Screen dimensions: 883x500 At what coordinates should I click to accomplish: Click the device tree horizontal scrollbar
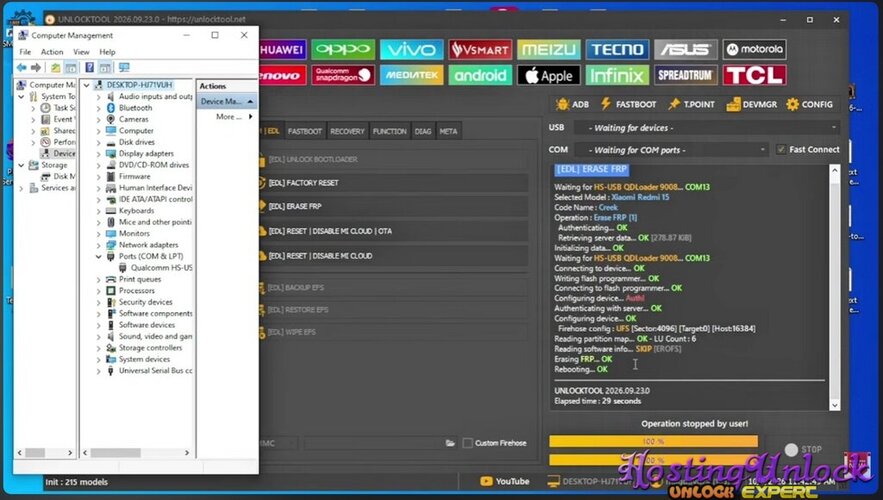point(137,453)
